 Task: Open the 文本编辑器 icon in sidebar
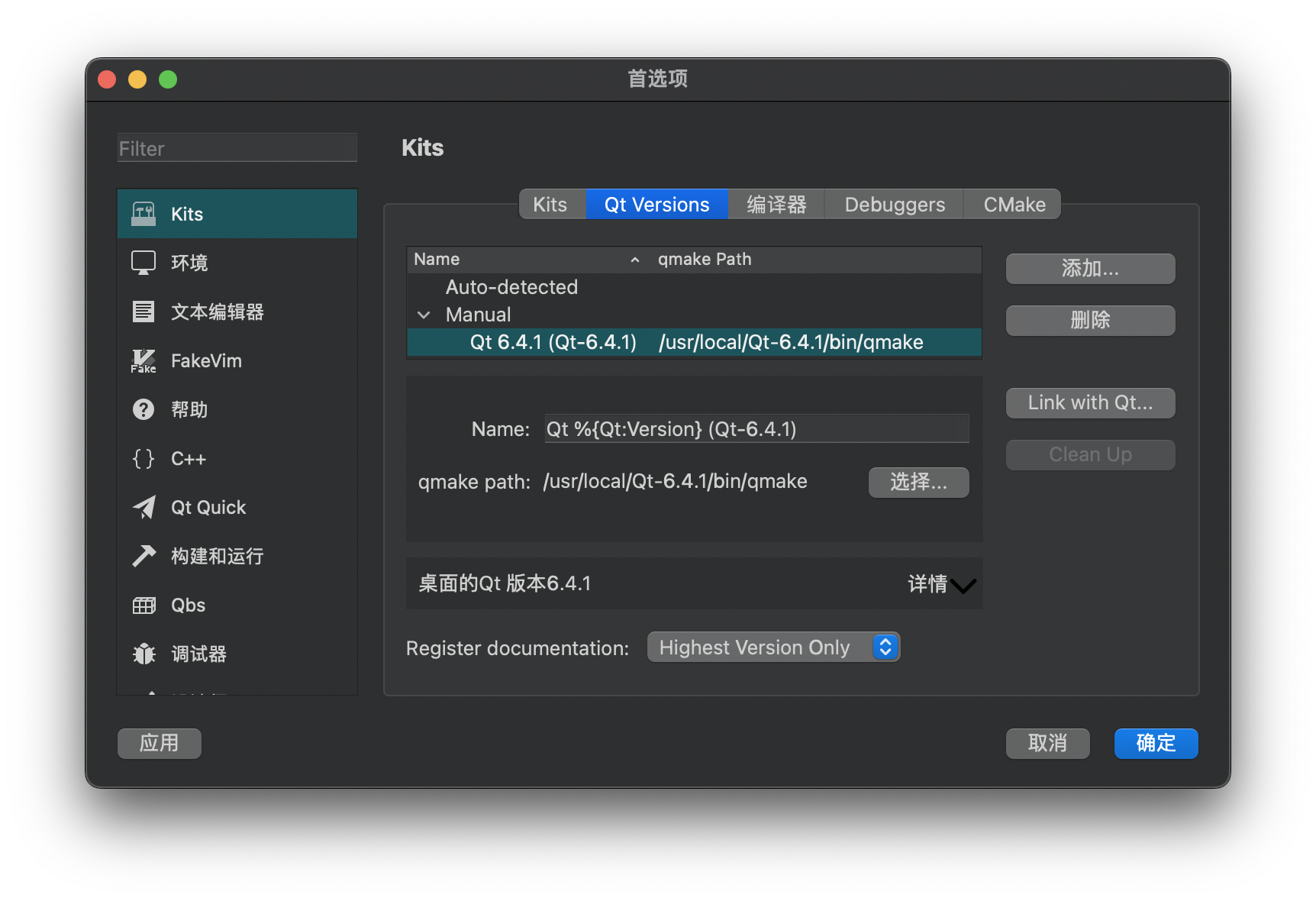[144, 312]
